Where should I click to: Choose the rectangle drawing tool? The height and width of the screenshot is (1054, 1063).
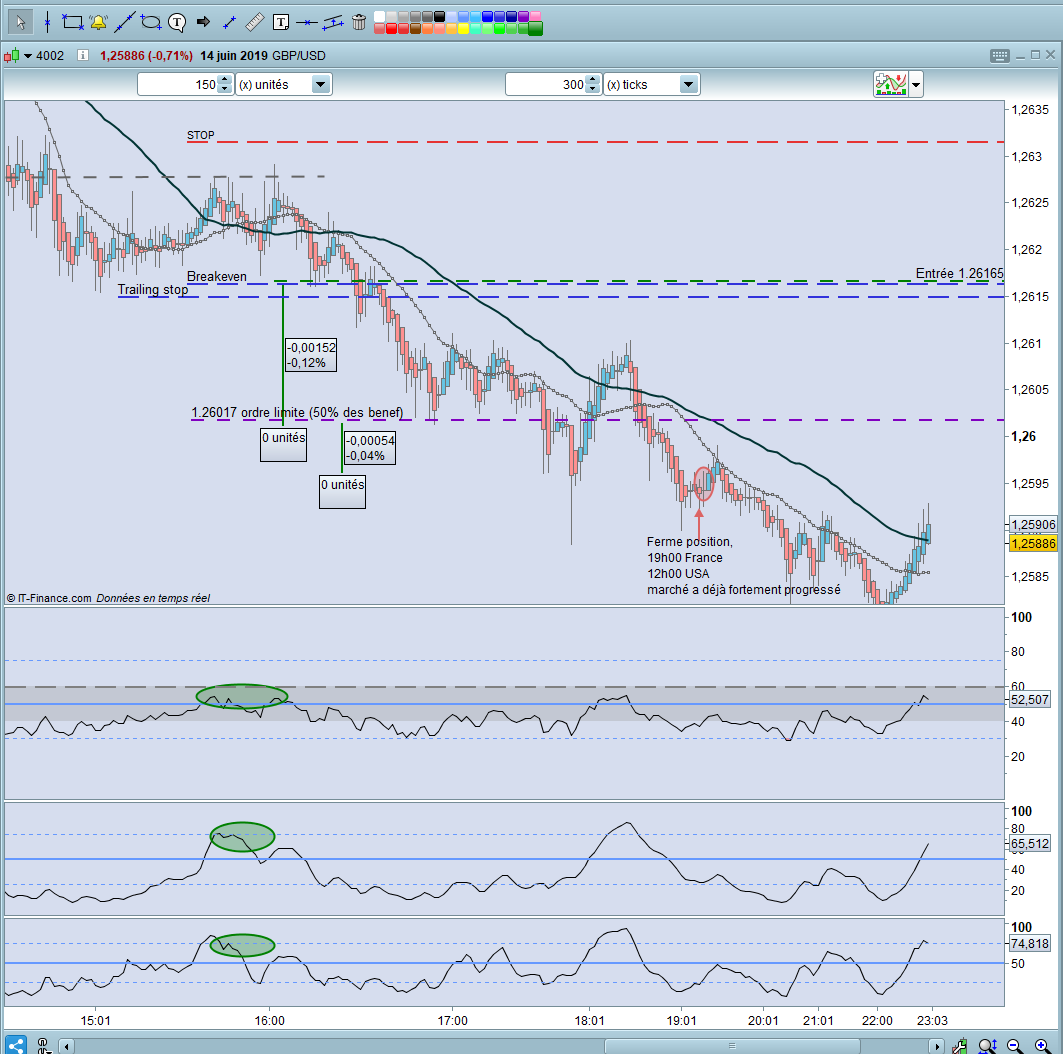[x=73, y=22]
